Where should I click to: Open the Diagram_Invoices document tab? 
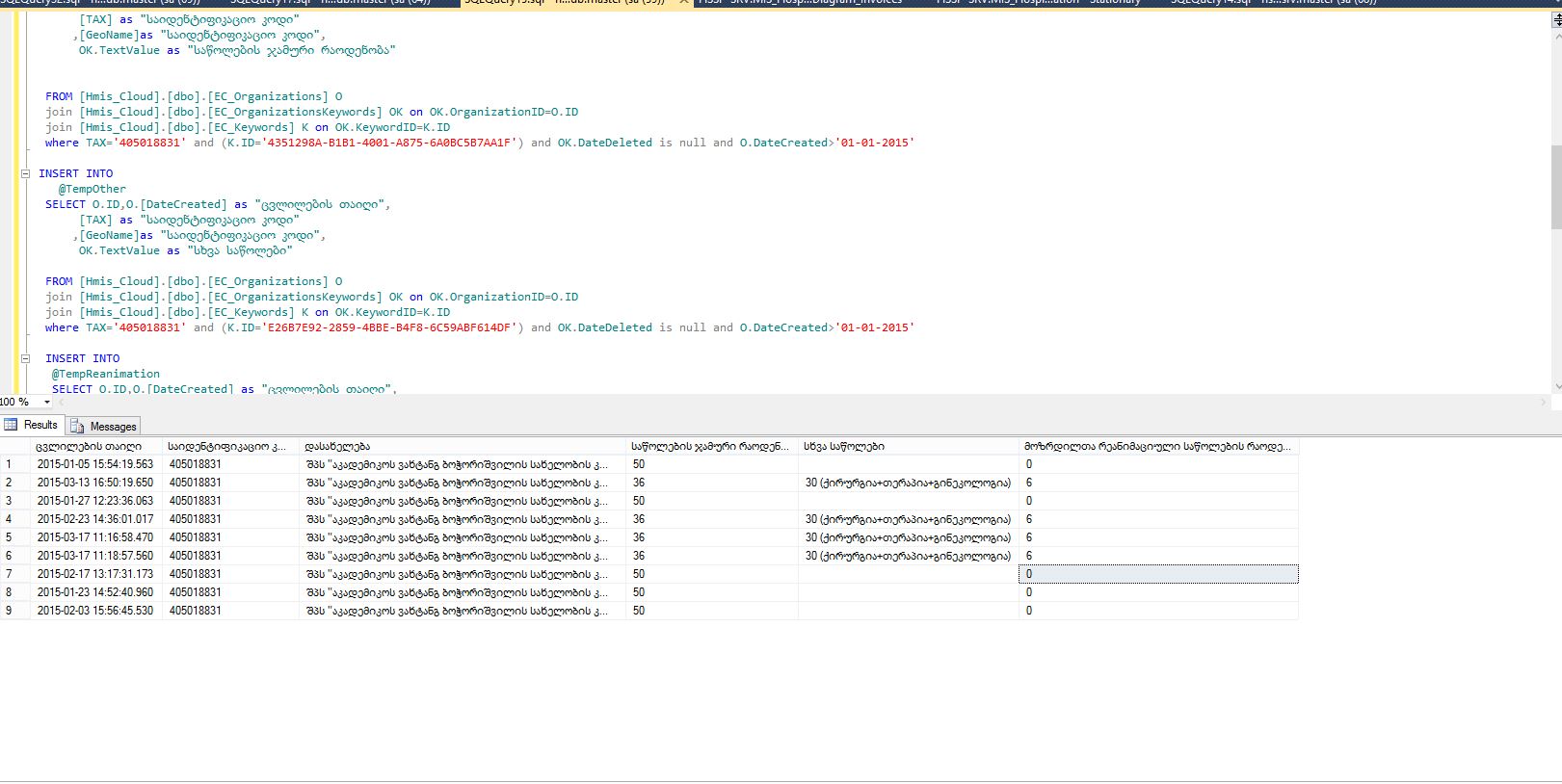tap(800, 3)
